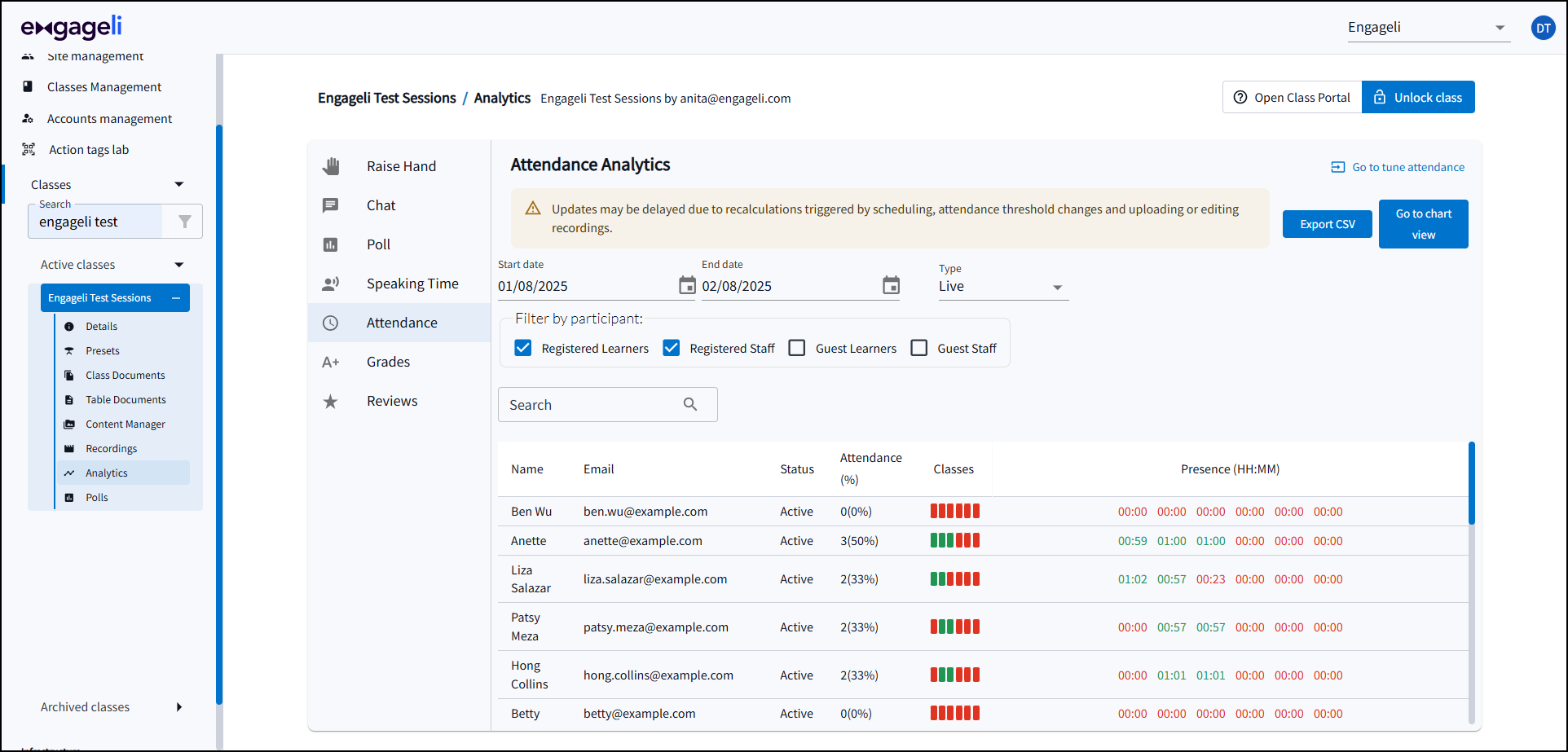Click Ben Wu's classes attendance color bar

(955, 511)
